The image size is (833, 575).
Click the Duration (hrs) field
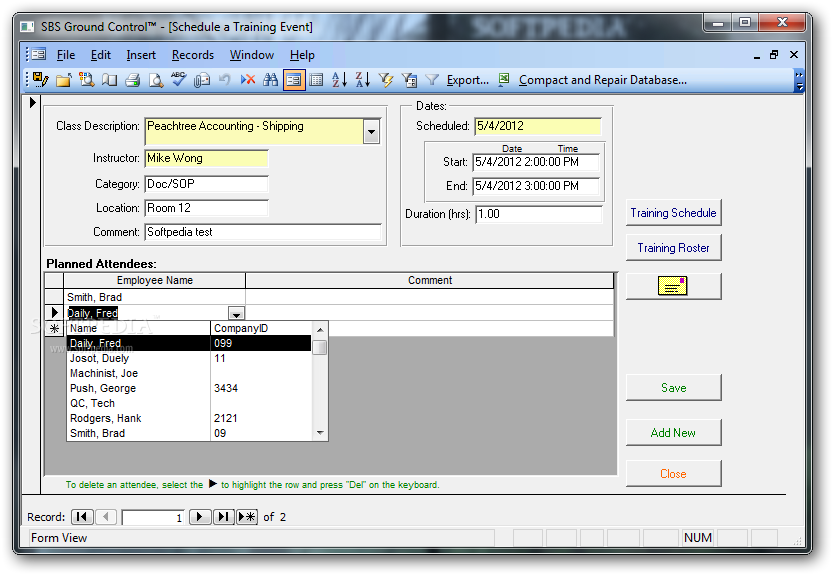click(x=539, y=214)
